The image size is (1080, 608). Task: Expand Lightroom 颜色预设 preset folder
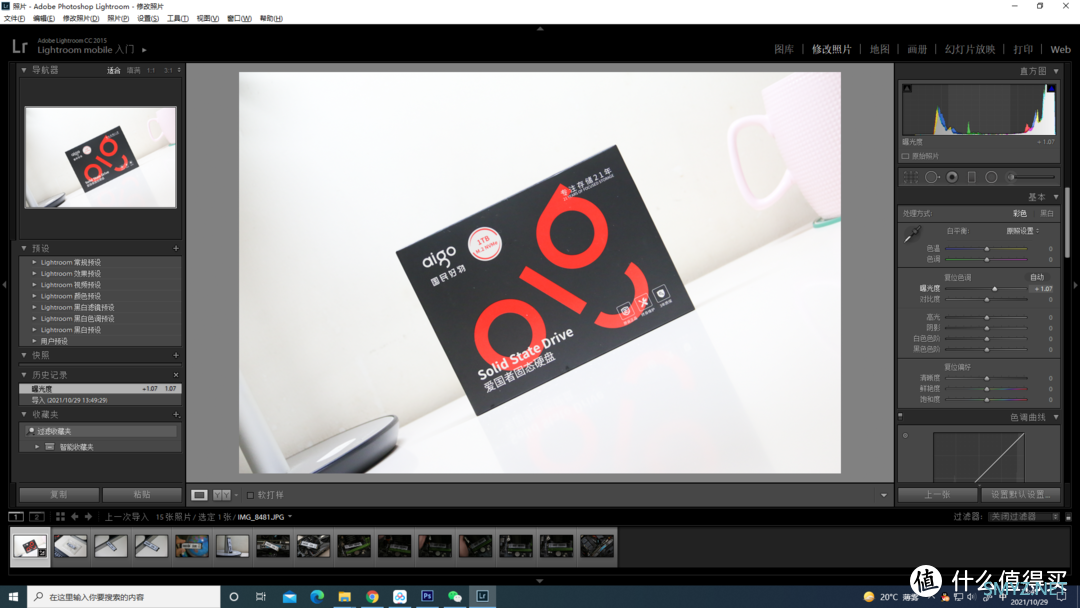(34, 296)
